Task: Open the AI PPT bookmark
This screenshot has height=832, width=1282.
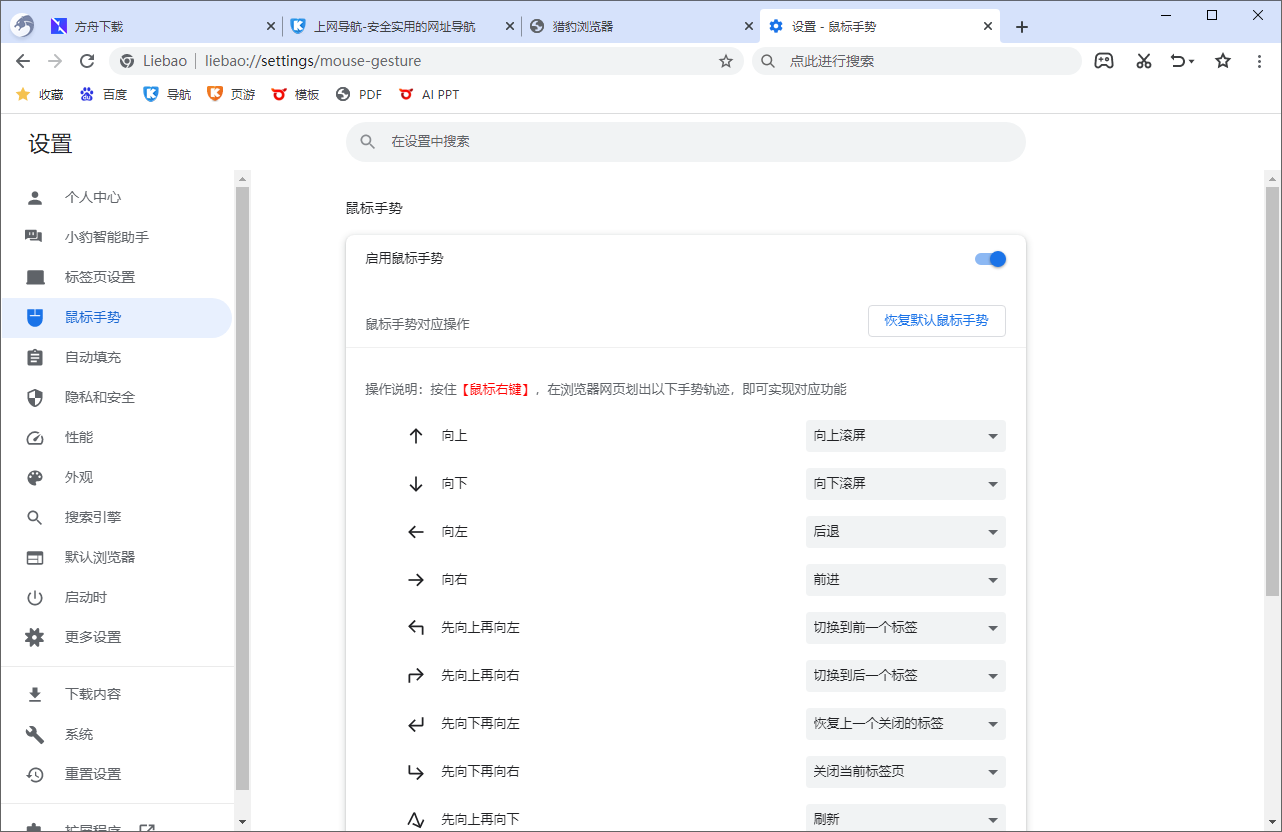Action: pos(429,94)
